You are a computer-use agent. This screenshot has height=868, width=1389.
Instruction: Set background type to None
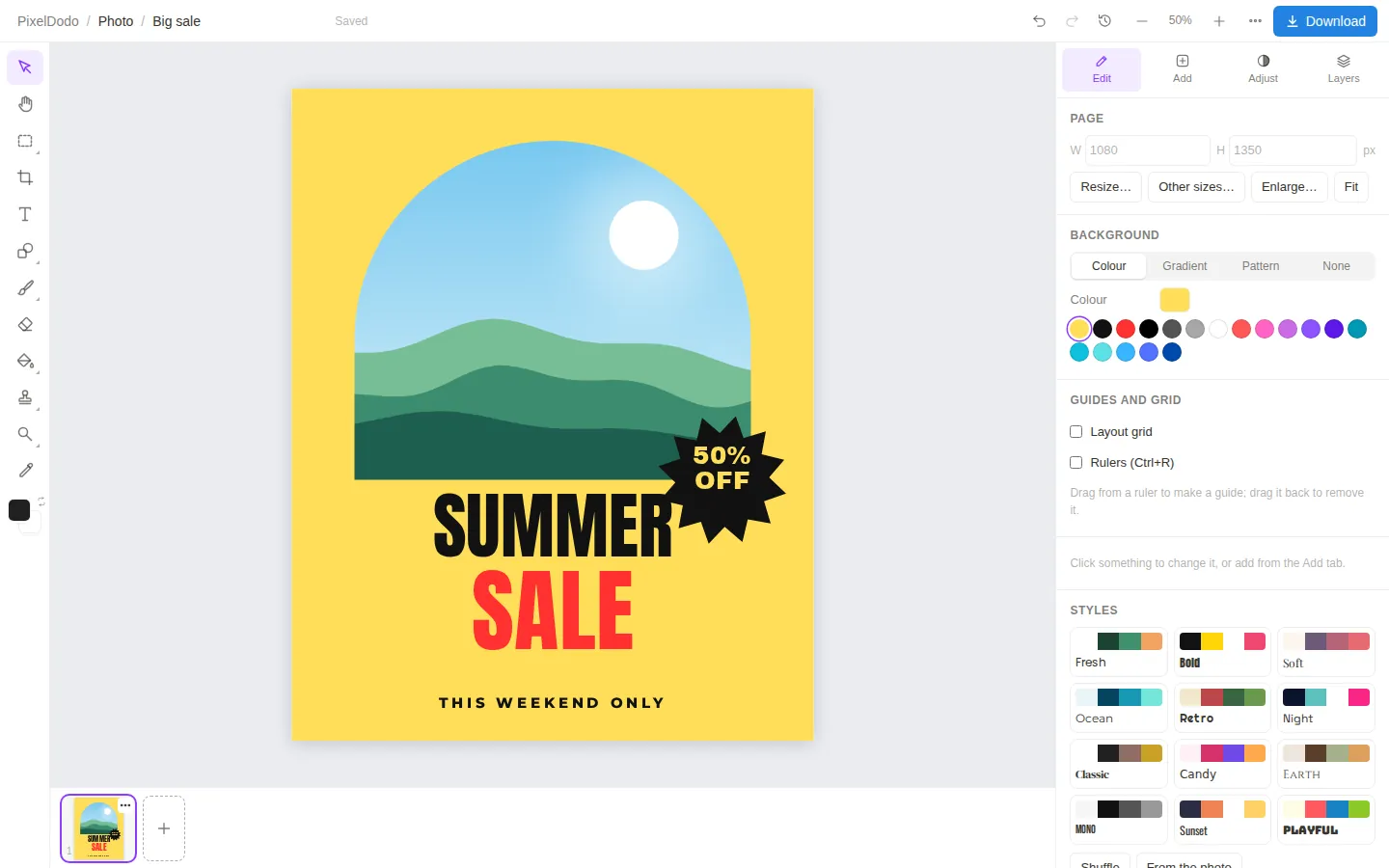1336,266
